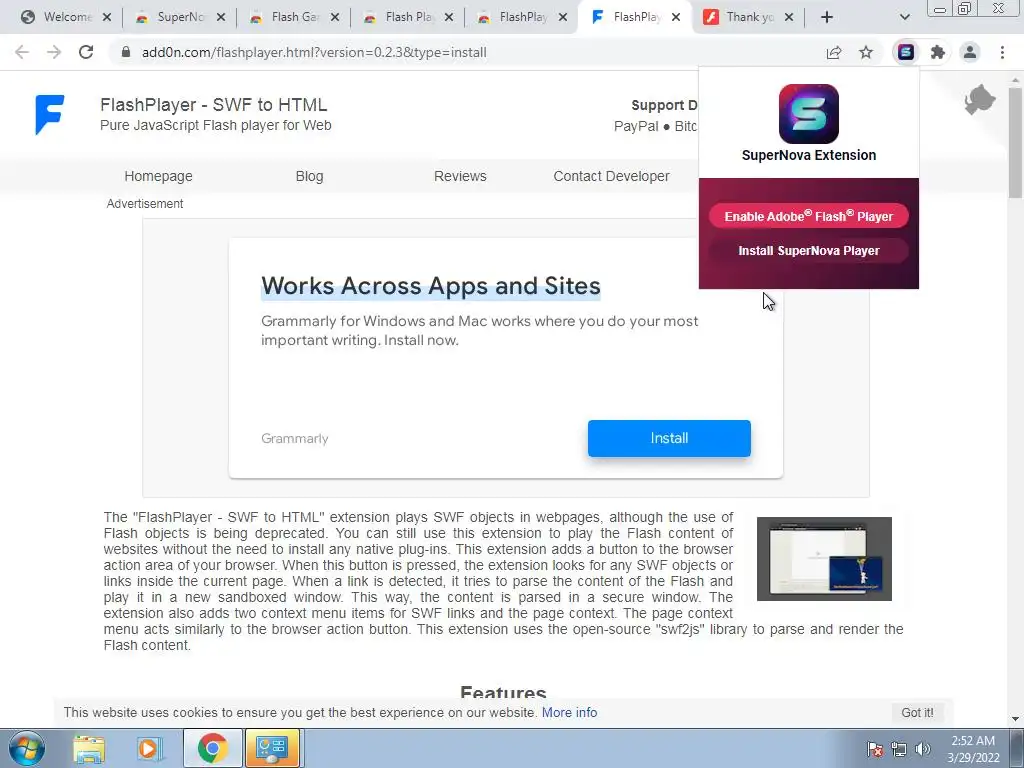Open the extension preview screenshot thumbnail
Screen dimensions: 1024x768
coord(824,559)
